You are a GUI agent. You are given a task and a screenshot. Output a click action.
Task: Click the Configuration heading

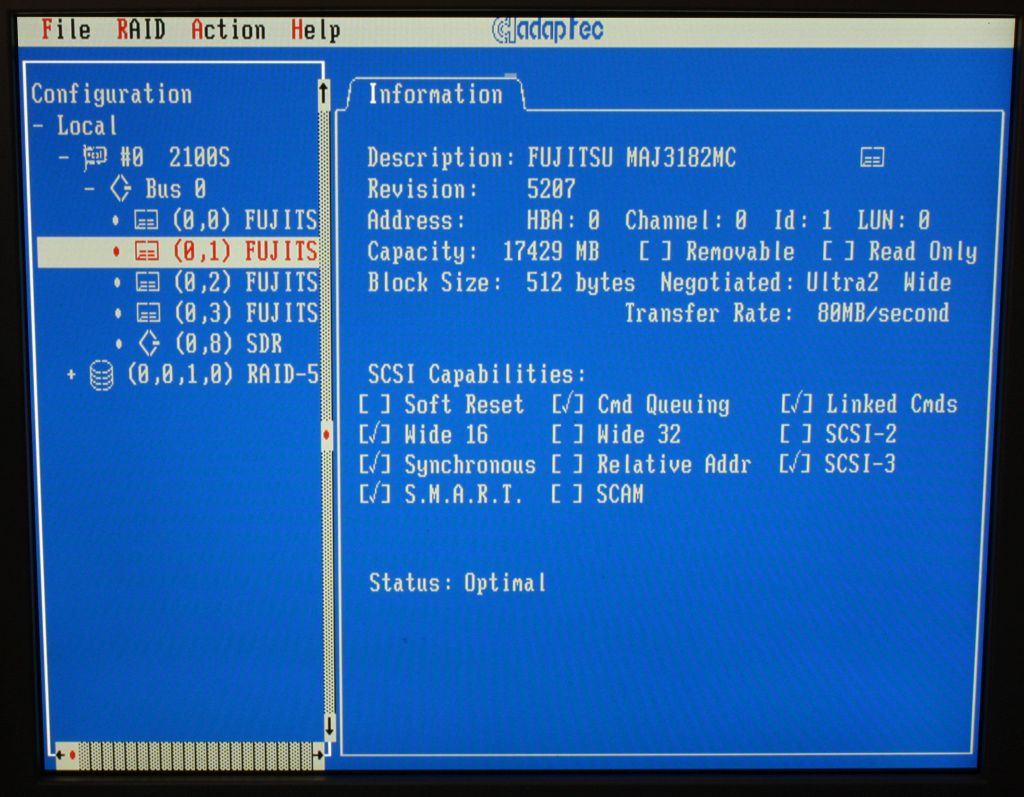(112, 94)
